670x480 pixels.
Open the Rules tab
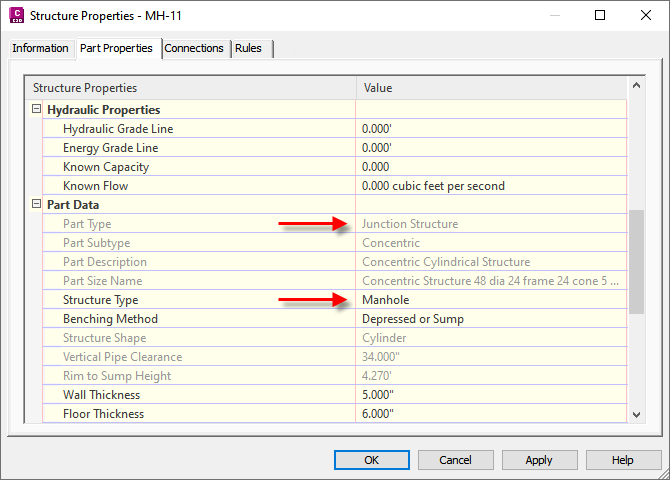click(x=248, y=48)
